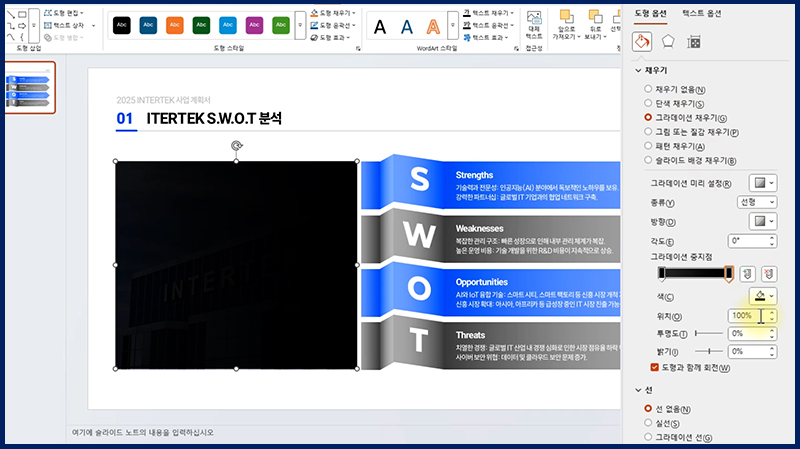Select Slide background fill option
The height and width of the screenshot is (449, 800).
(648, 160)
